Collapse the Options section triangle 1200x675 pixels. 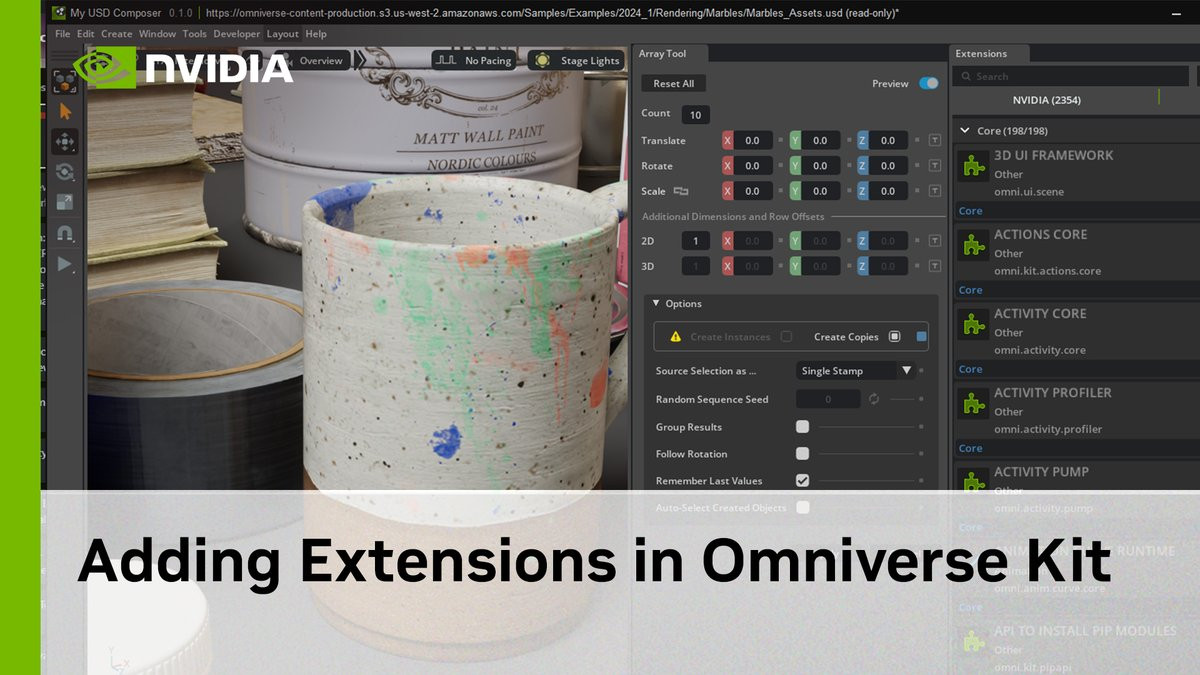click(x=657, y=303)
